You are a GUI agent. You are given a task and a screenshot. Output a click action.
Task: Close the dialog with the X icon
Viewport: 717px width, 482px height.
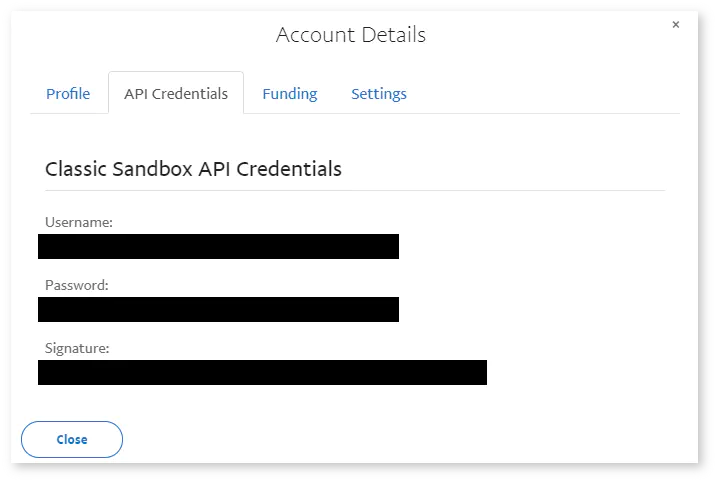coord(676,25)
